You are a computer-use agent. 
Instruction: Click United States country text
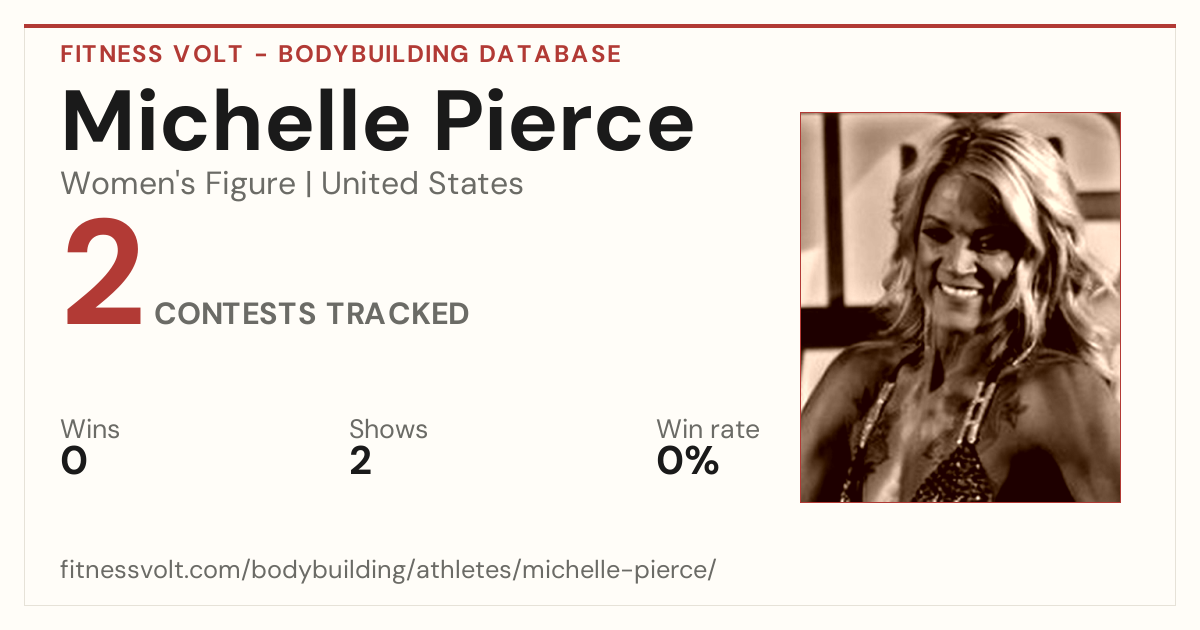(x=423, y=184)
